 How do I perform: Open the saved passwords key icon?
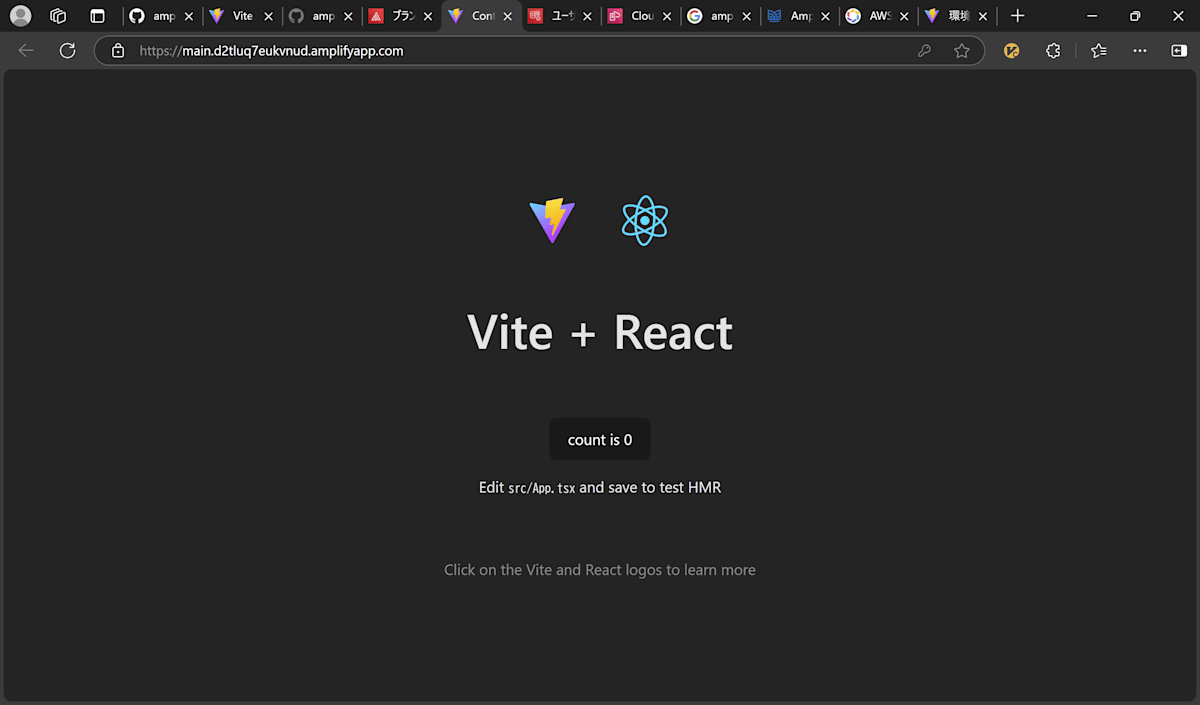click(x=924, y=50)
